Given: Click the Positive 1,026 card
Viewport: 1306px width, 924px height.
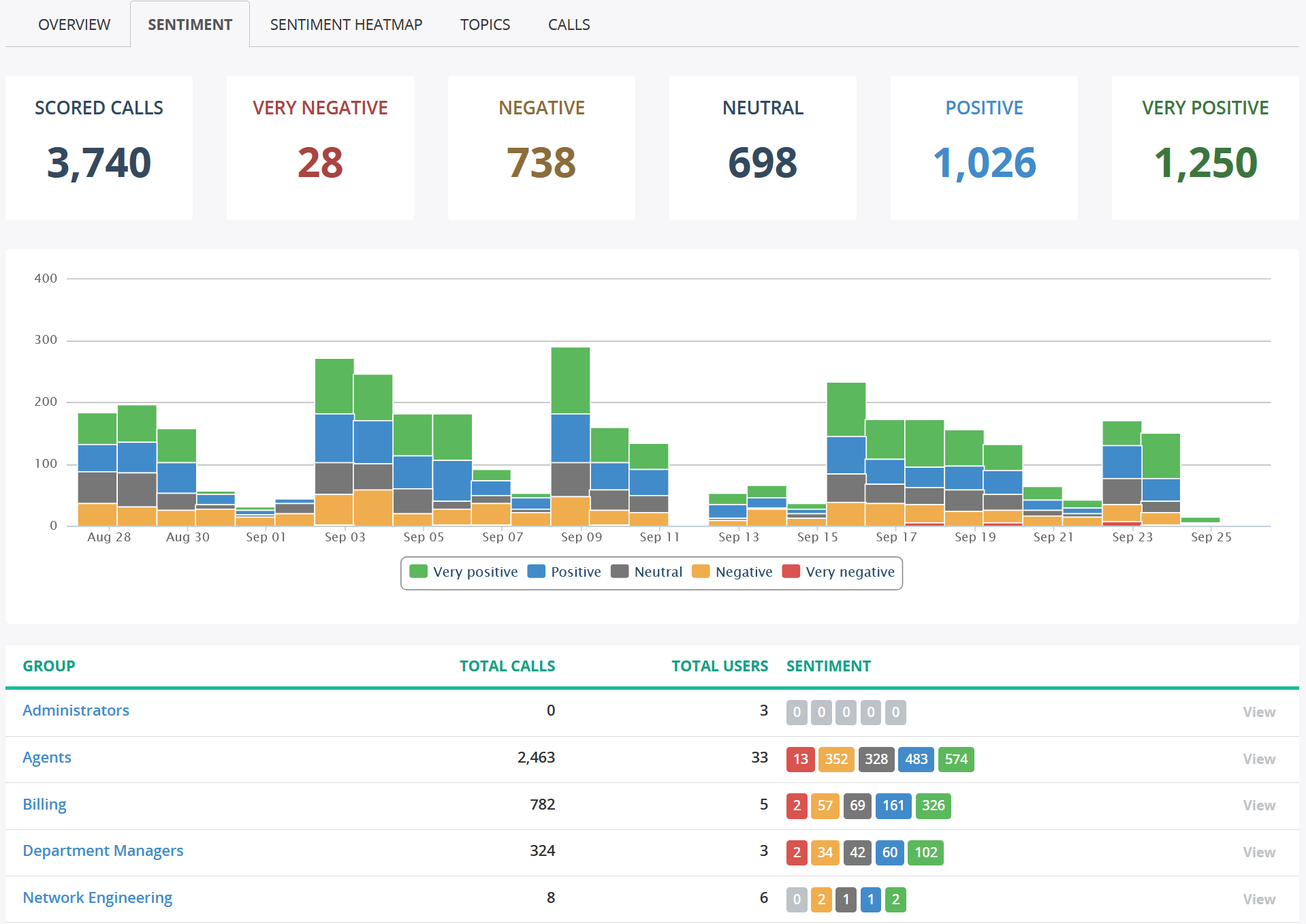Looking at the screenshot, I should coord(984,147).
